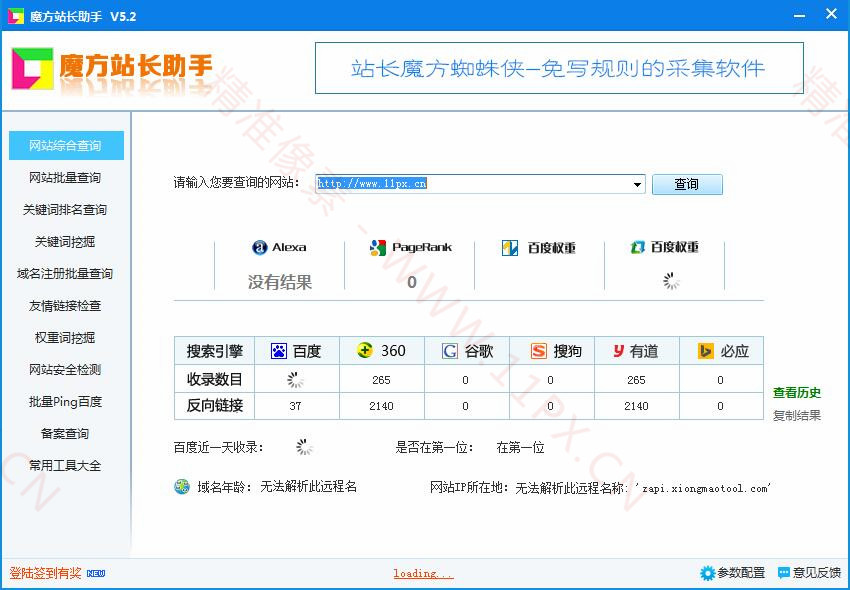
Task: Click the speech bubble icon for 意见反馈
Action: pyautogui.click(x=784, y=573)
